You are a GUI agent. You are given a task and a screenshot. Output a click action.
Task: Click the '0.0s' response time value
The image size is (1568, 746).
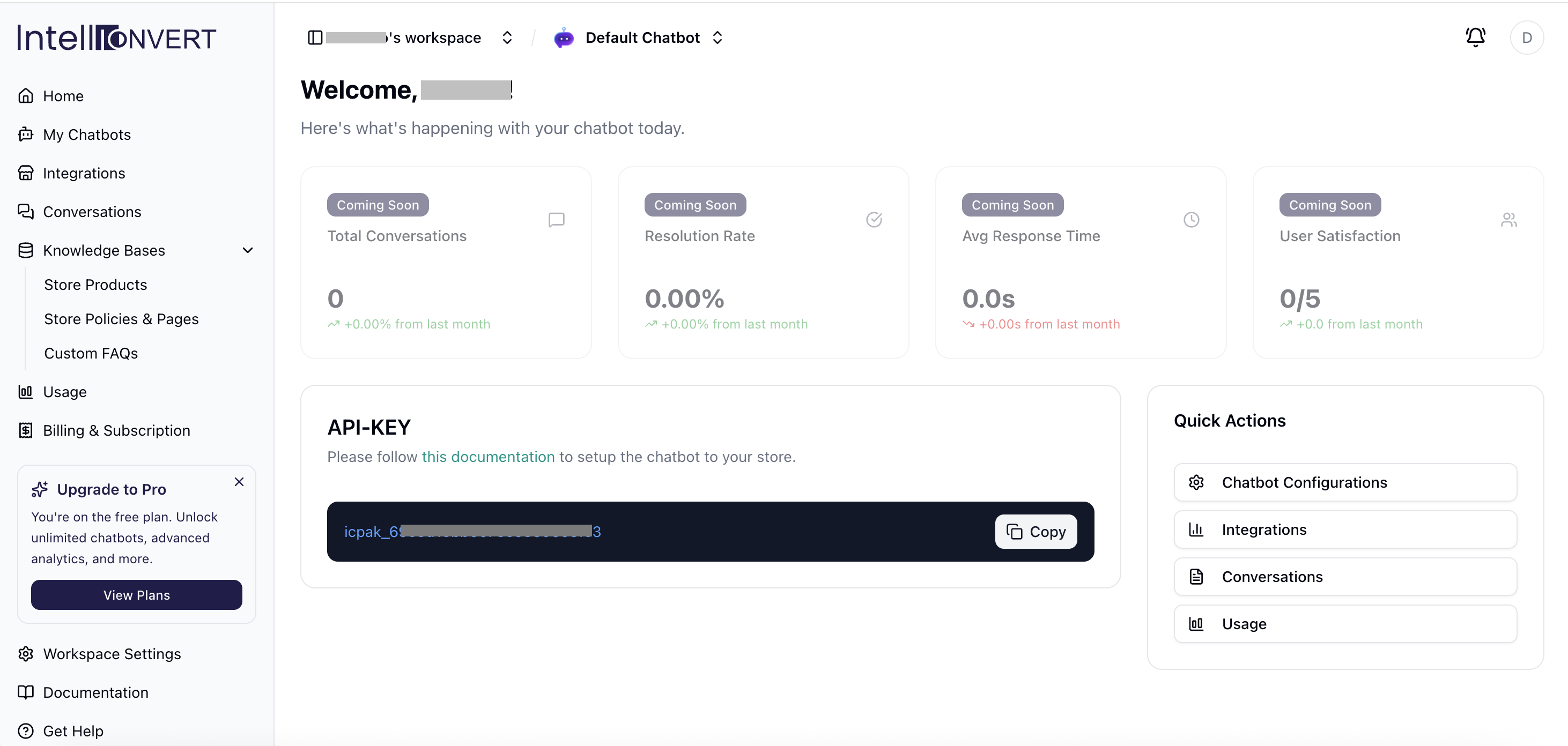tap(988, 299)
